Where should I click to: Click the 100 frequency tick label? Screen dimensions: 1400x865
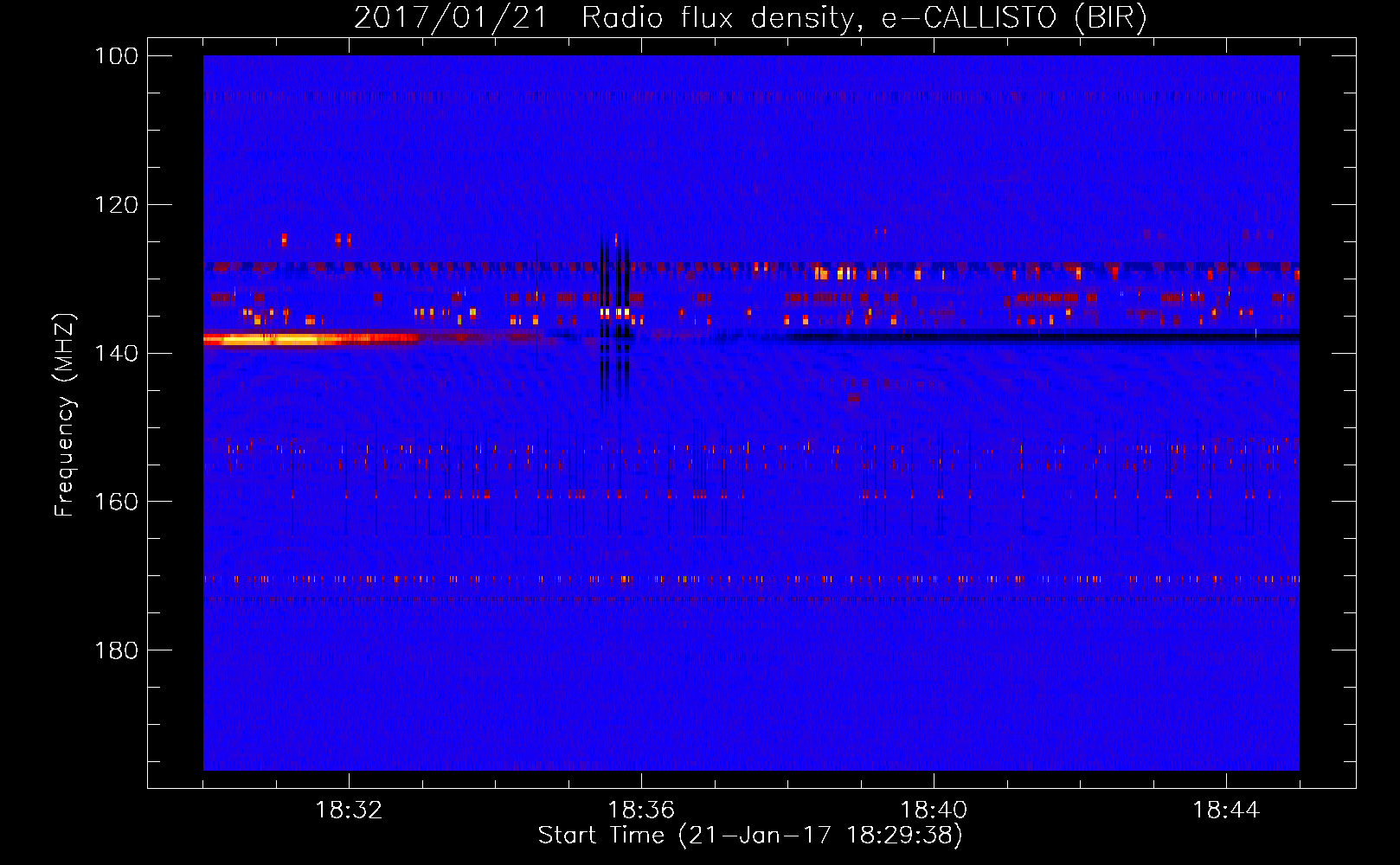tap(117, 56)
